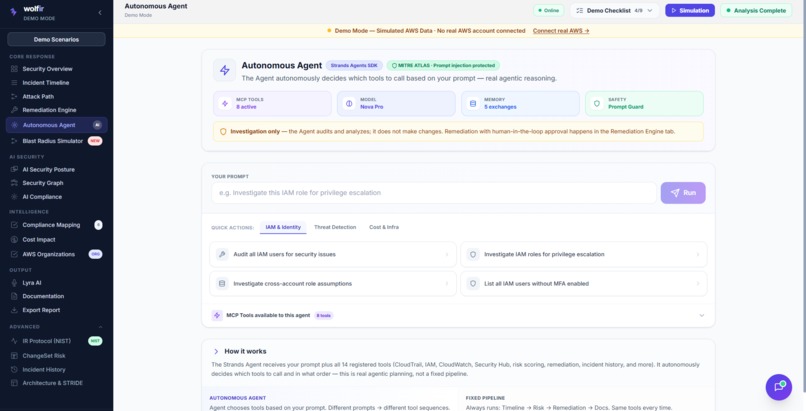Choose Audit all IAM users for security issues

[333, 254]
